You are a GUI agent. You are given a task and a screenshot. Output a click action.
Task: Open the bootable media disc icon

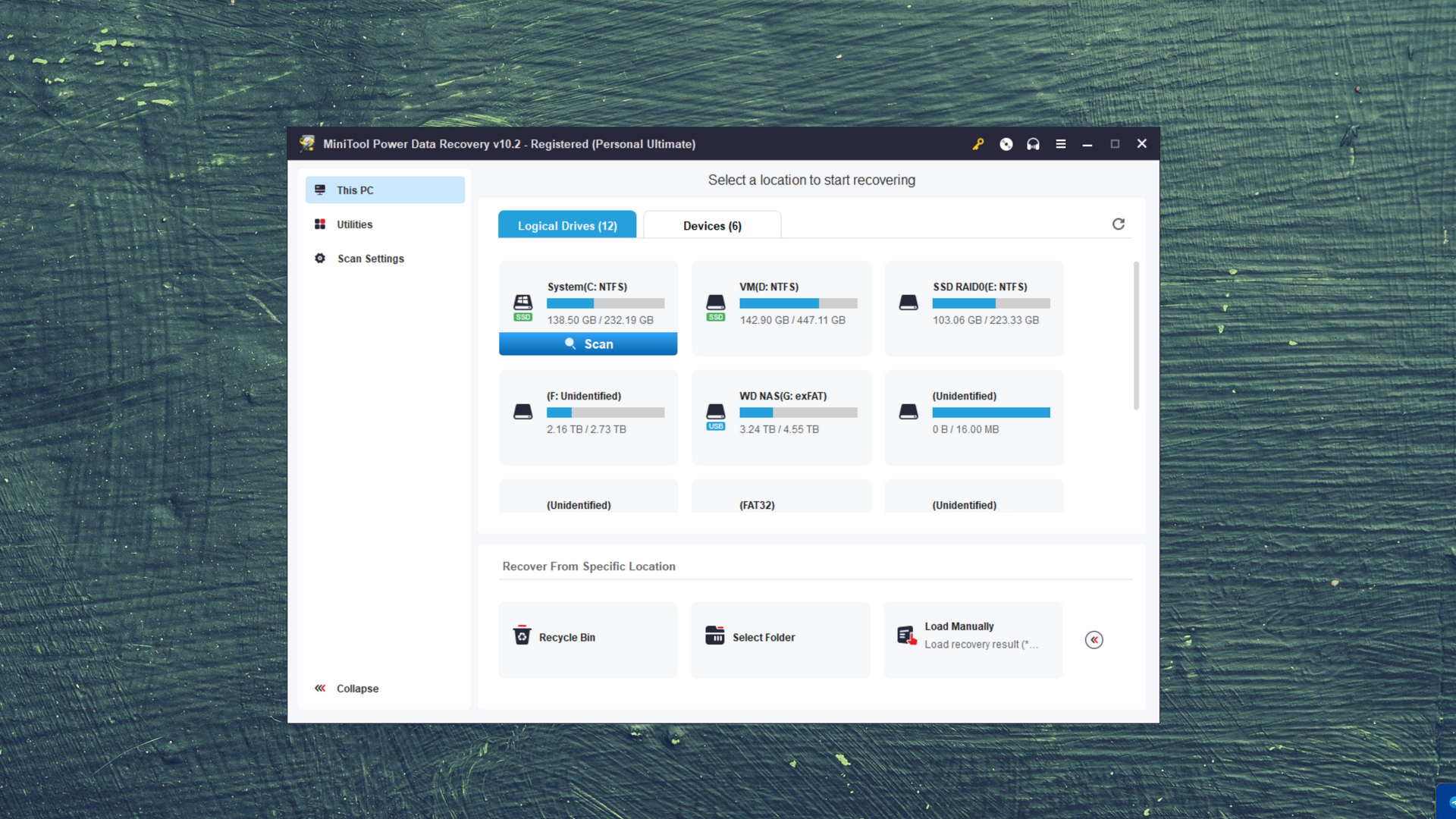(1006, 144)
